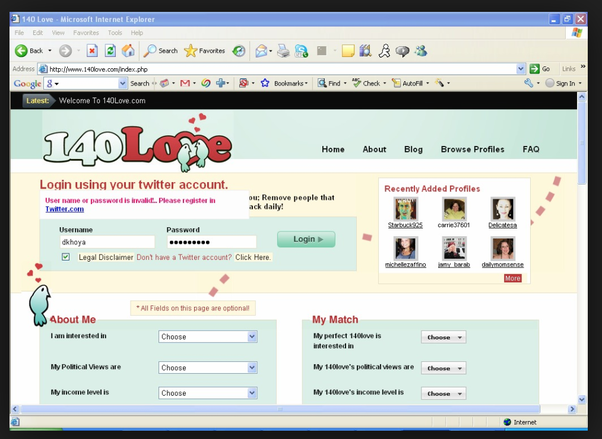Image resolution: width=602 pixels, height=439 pixels.
Task: Click the Username input field
Action: [x=106, y=242]
